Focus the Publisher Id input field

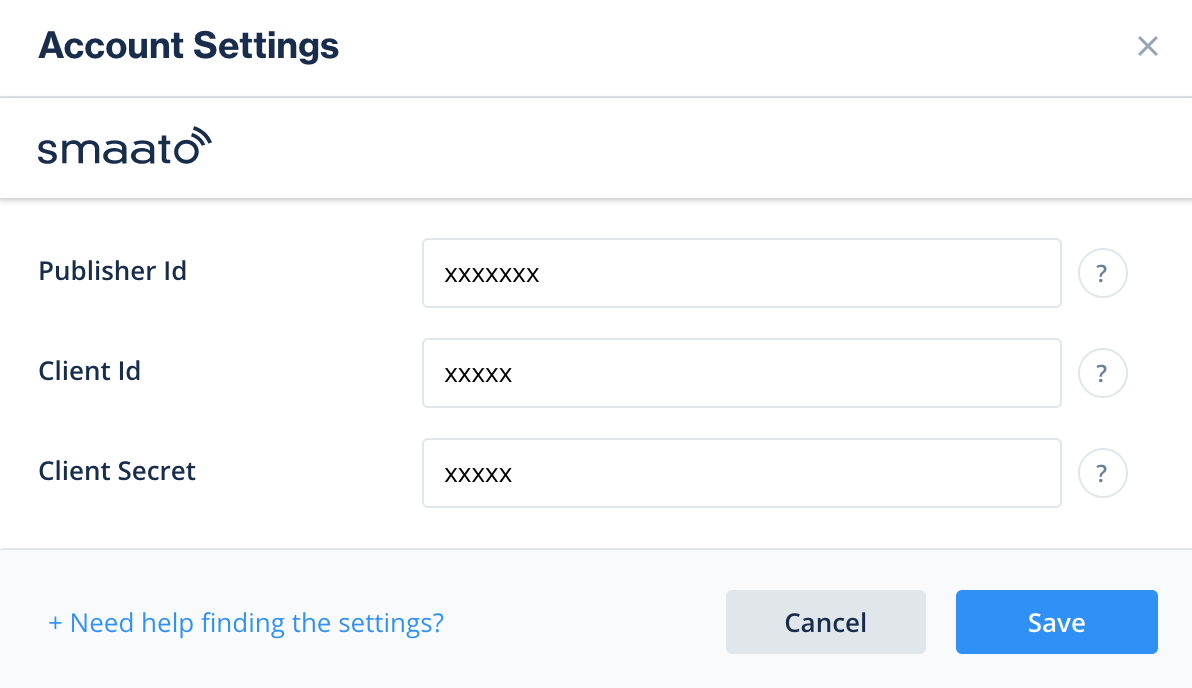click(x=741, y=273)
